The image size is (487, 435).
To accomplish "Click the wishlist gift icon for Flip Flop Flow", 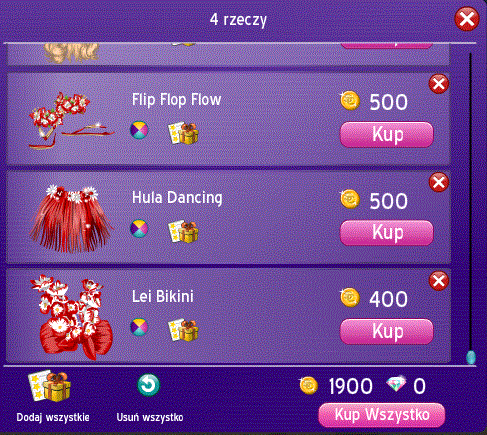I will 183,133.
